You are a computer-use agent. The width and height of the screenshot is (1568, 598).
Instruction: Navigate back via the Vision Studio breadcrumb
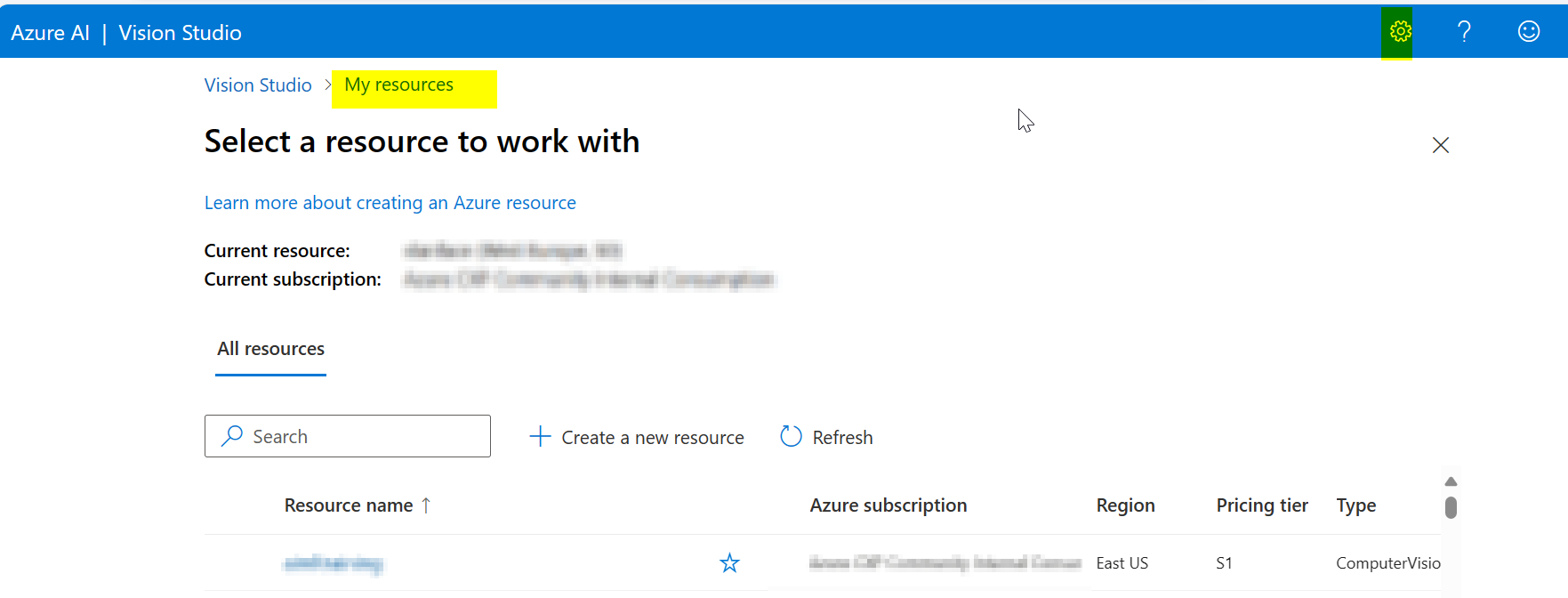click(x=257, y=85)
